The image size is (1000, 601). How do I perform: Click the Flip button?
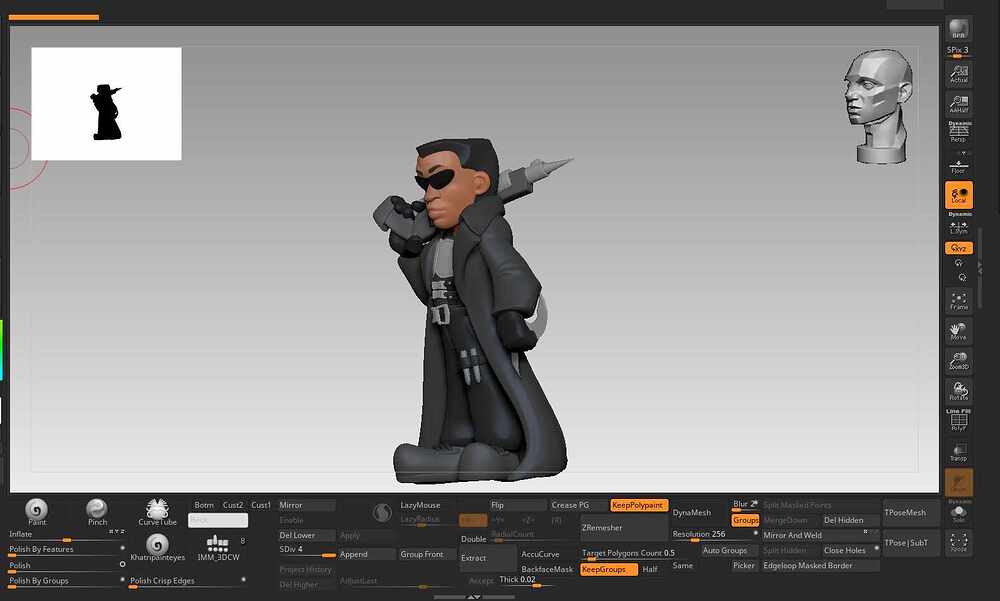pyautogui.click(x=518, y=505)
